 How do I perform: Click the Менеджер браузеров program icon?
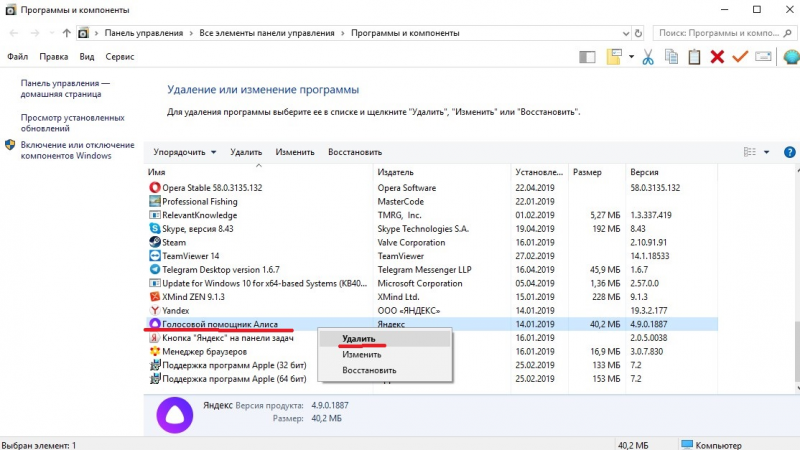(x=155, y=351)
